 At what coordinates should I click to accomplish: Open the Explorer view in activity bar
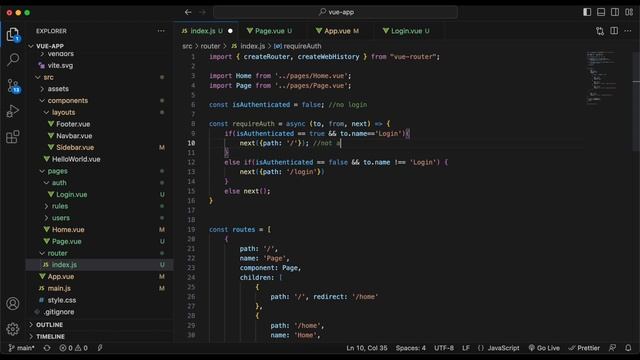(13, 34)
